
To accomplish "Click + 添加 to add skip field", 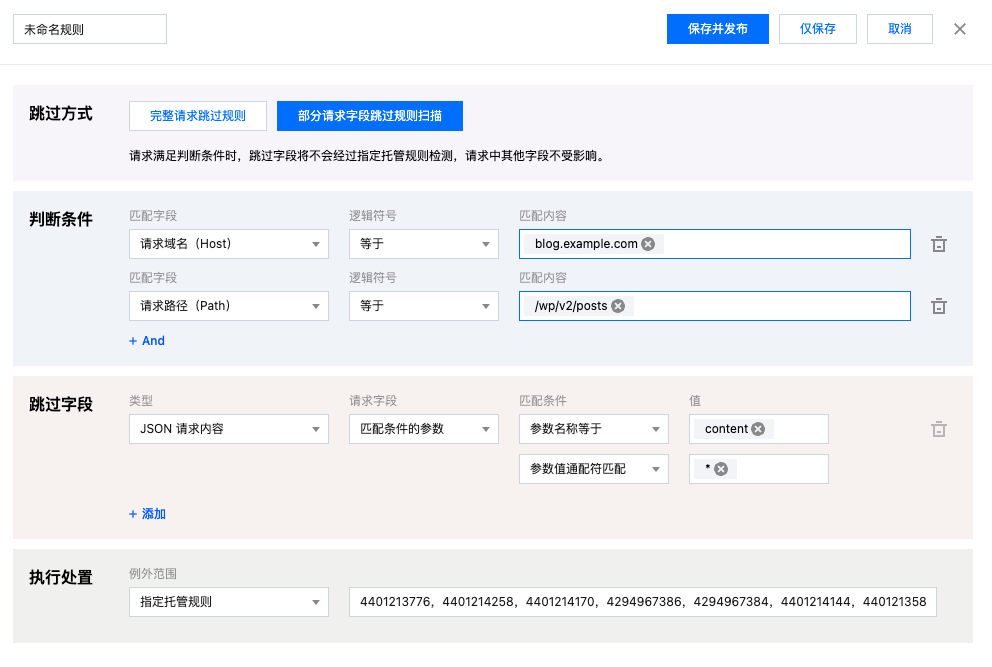I will (x=147, y=514).
